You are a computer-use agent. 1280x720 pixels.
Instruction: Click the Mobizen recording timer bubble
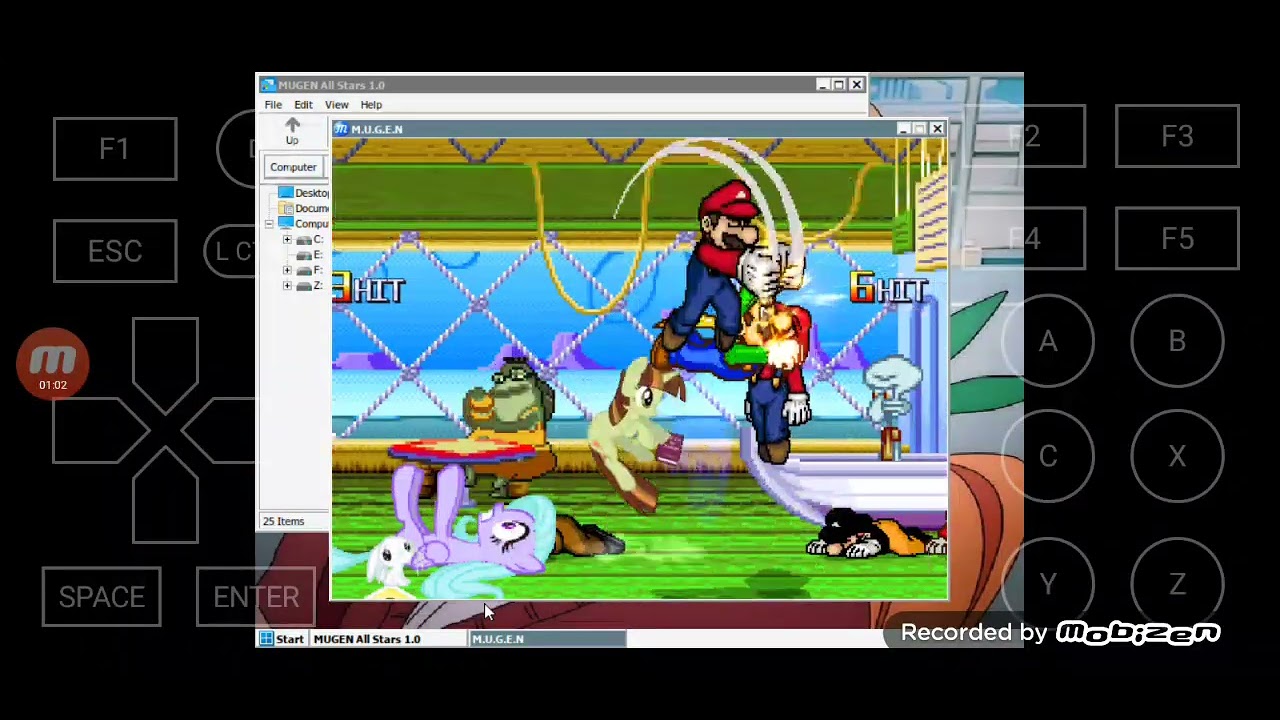(x=53, y=364)
